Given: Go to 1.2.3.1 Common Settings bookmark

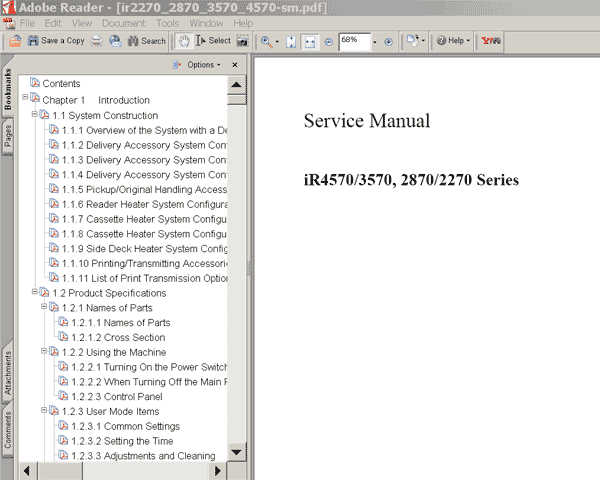Looking at the screenshot, I should 126,426.
